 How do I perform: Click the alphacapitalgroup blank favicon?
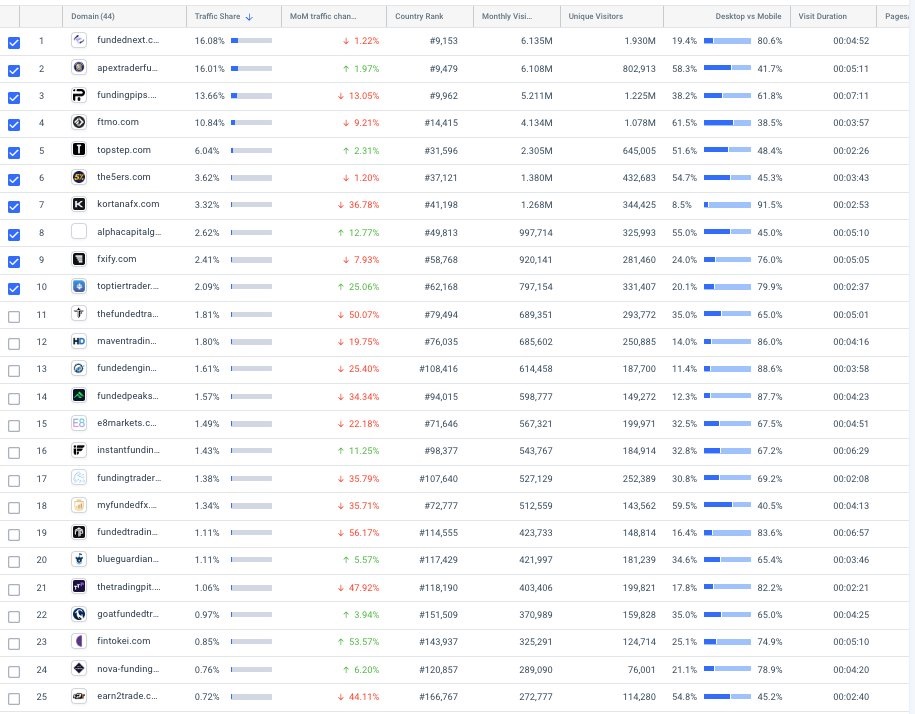(79, 232)
